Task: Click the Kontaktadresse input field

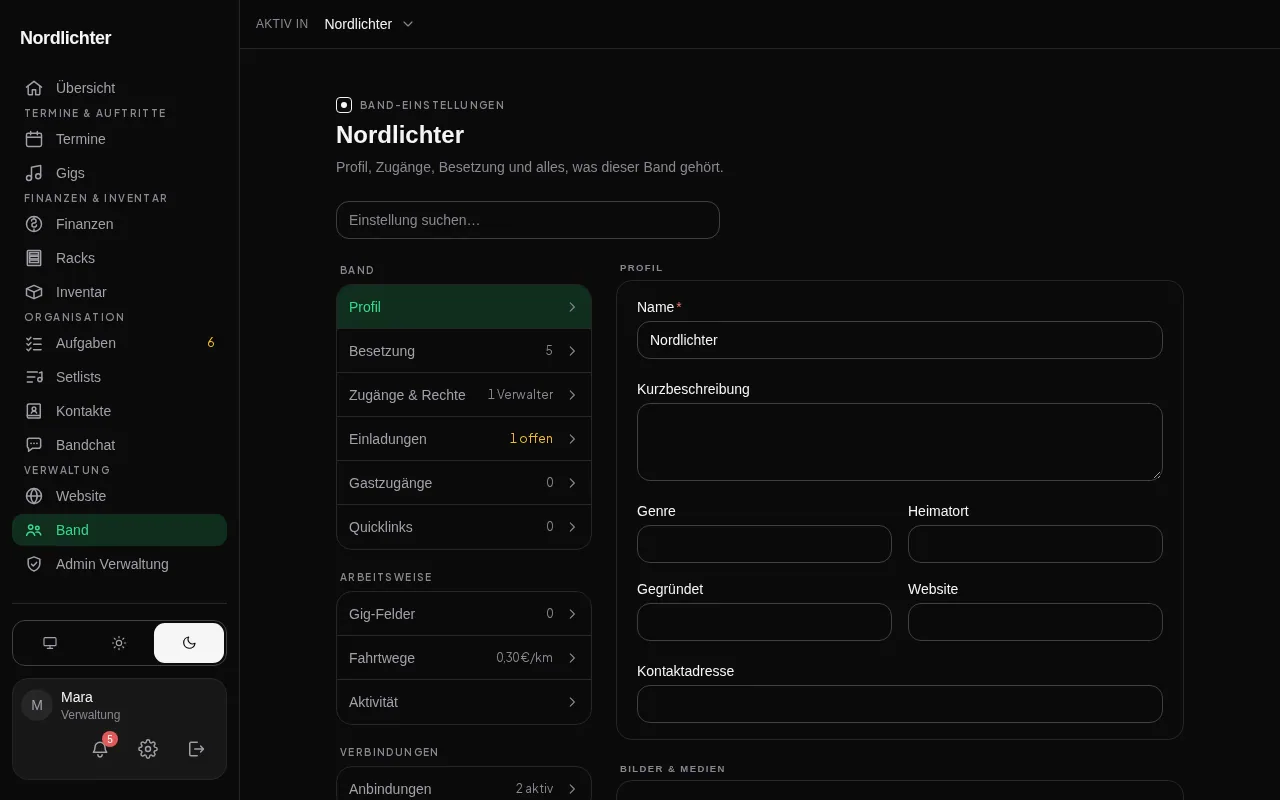Action: point(900,704)
